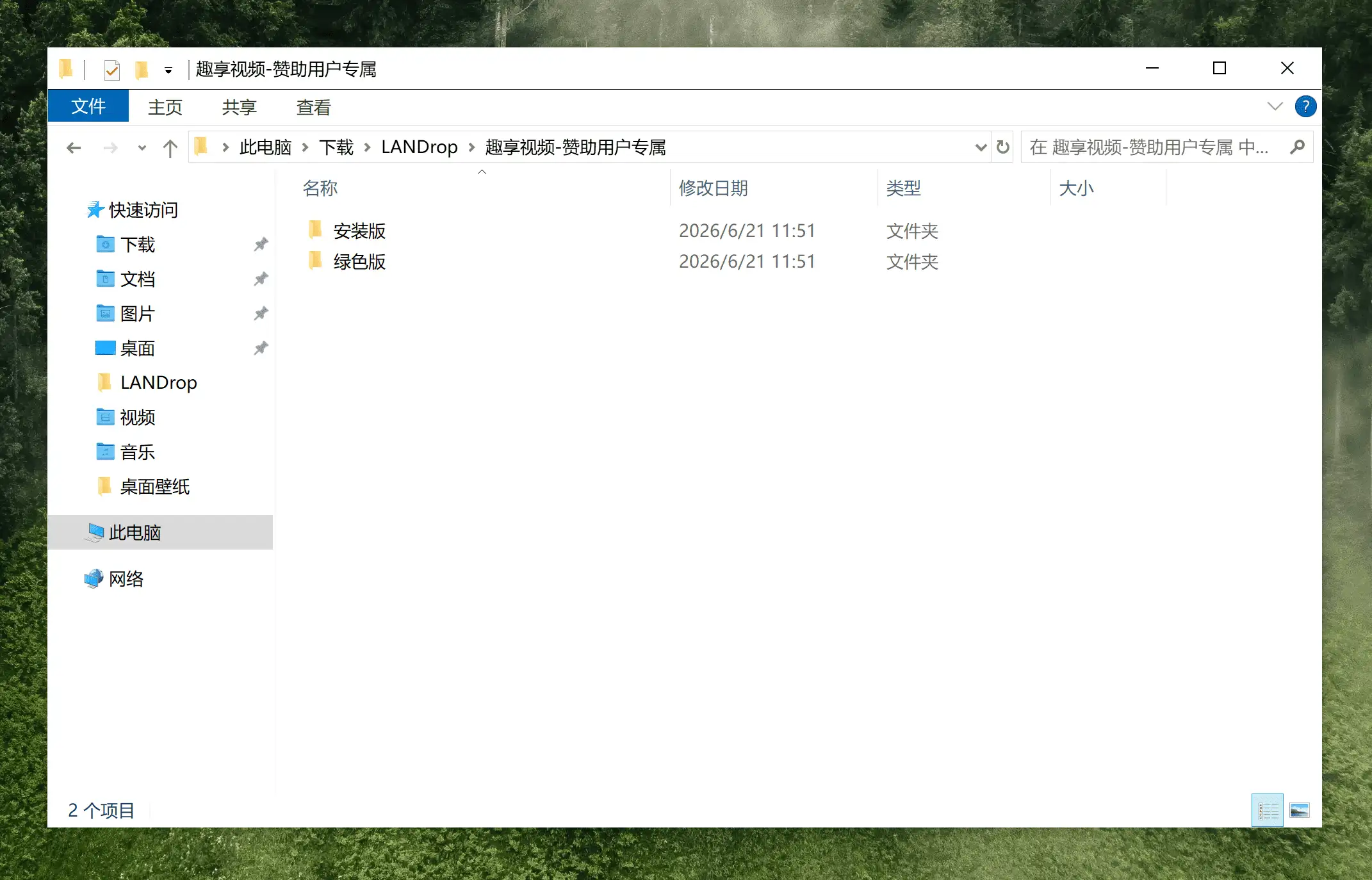Image resolution: width=1372 pixels, height=880 pixels.
Task: Go back with the left arrow button
Action: click(74, 148)
